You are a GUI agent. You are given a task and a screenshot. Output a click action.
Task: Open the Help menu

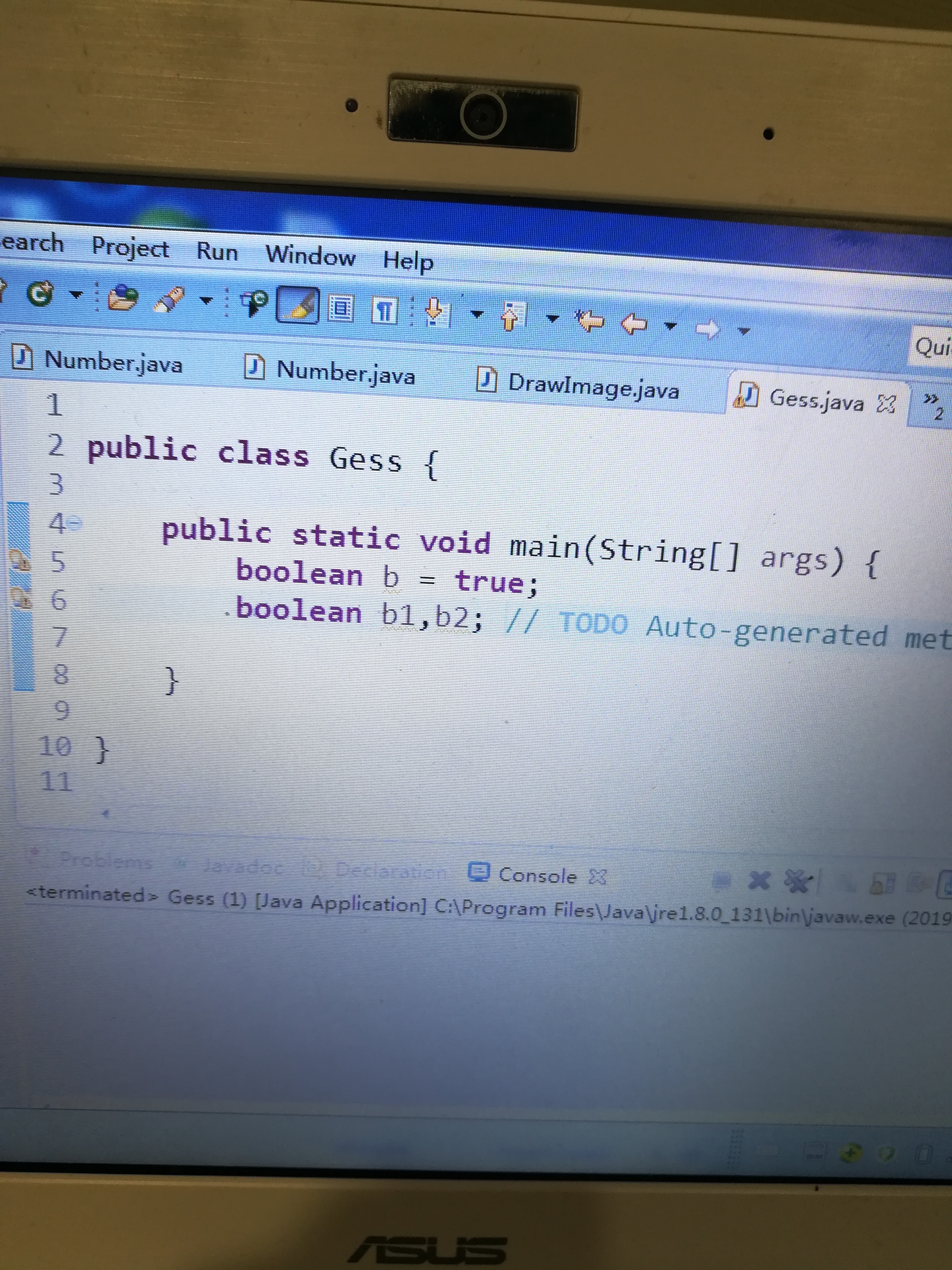(x=408, y=261)
